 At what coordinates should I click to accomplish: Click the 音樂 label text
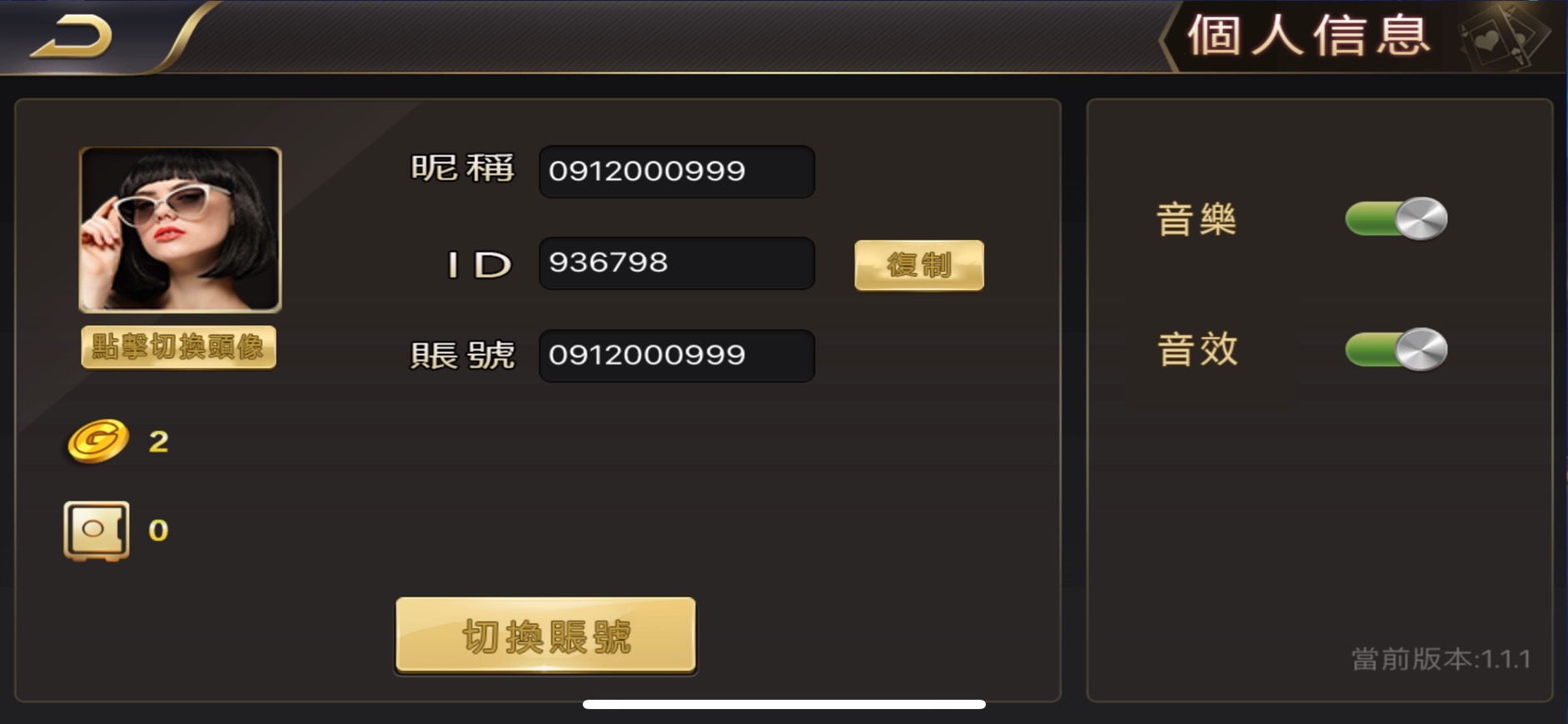1197,221
